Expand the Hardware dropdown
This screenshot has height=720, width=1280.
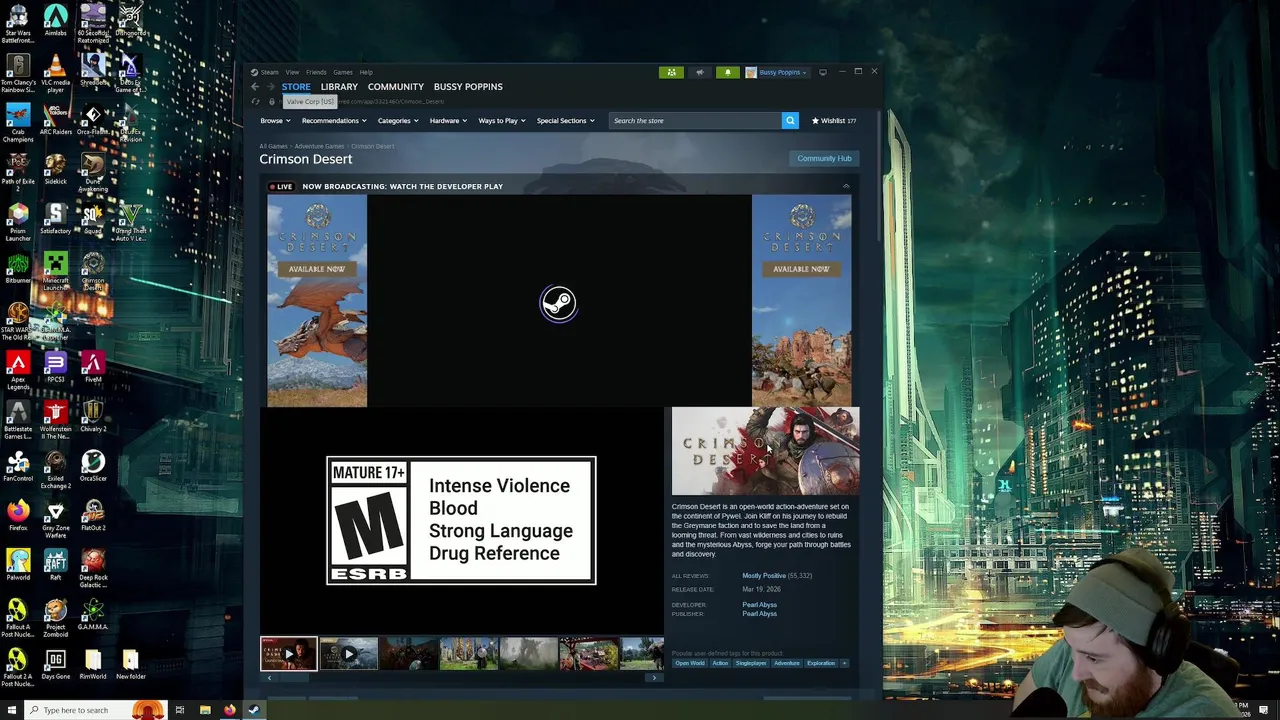pyautogui.click(x=448, y=121)
